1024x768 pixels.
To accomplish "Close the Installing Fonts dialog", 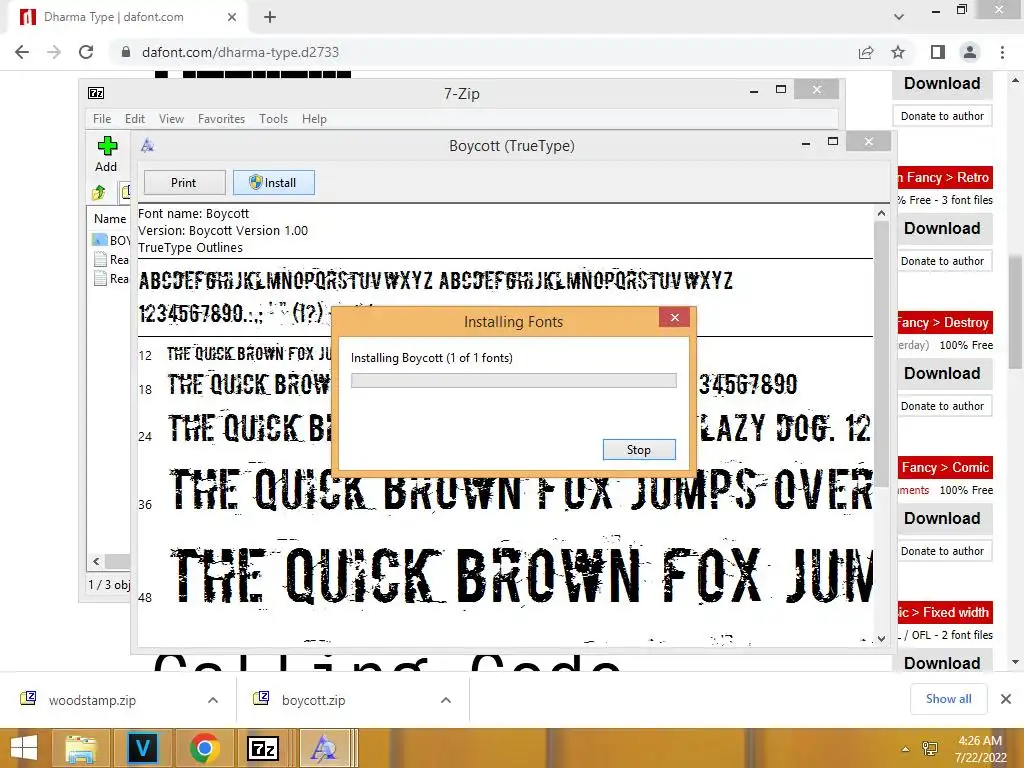I will pos(675,317).
